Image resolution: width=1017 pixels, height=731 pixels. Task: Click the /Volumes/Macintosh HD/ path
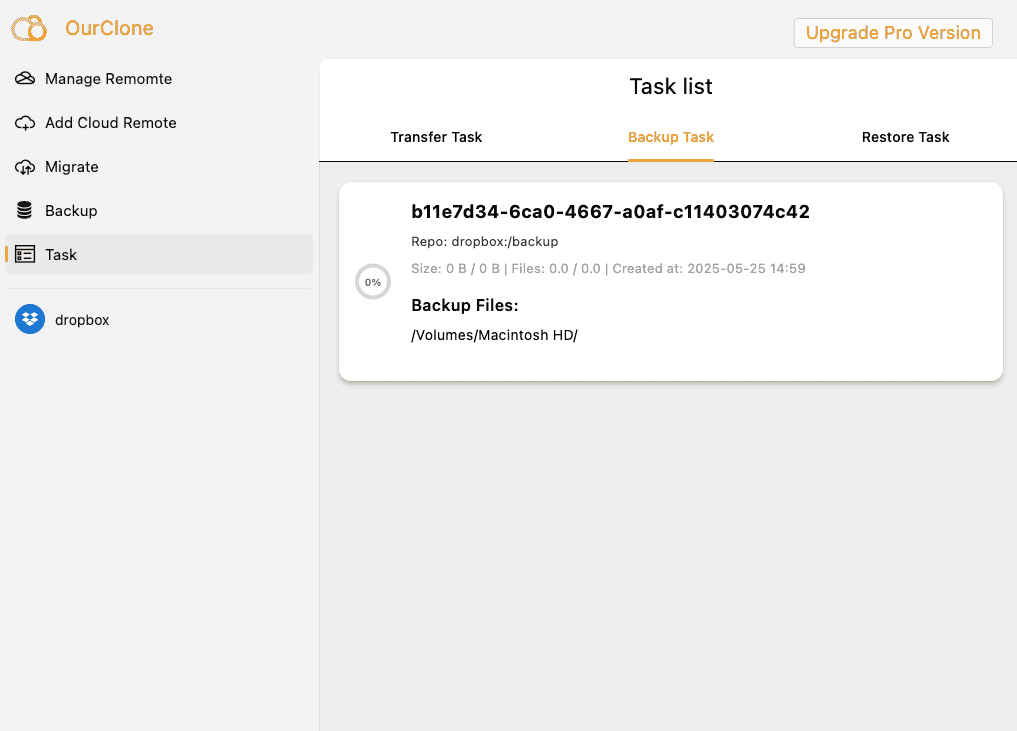[494, 335]
